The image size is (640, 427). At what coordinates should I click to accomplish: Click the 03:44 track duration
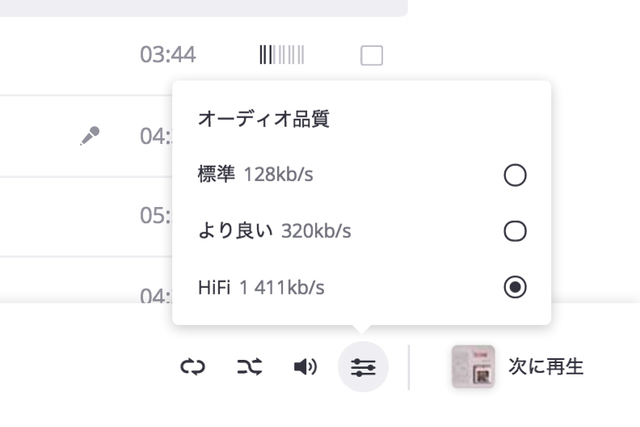167,55
